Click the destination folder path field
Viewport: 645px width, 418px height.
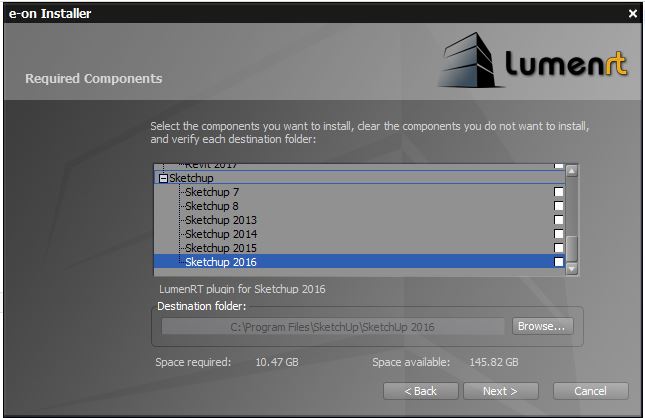click(332, 327)
